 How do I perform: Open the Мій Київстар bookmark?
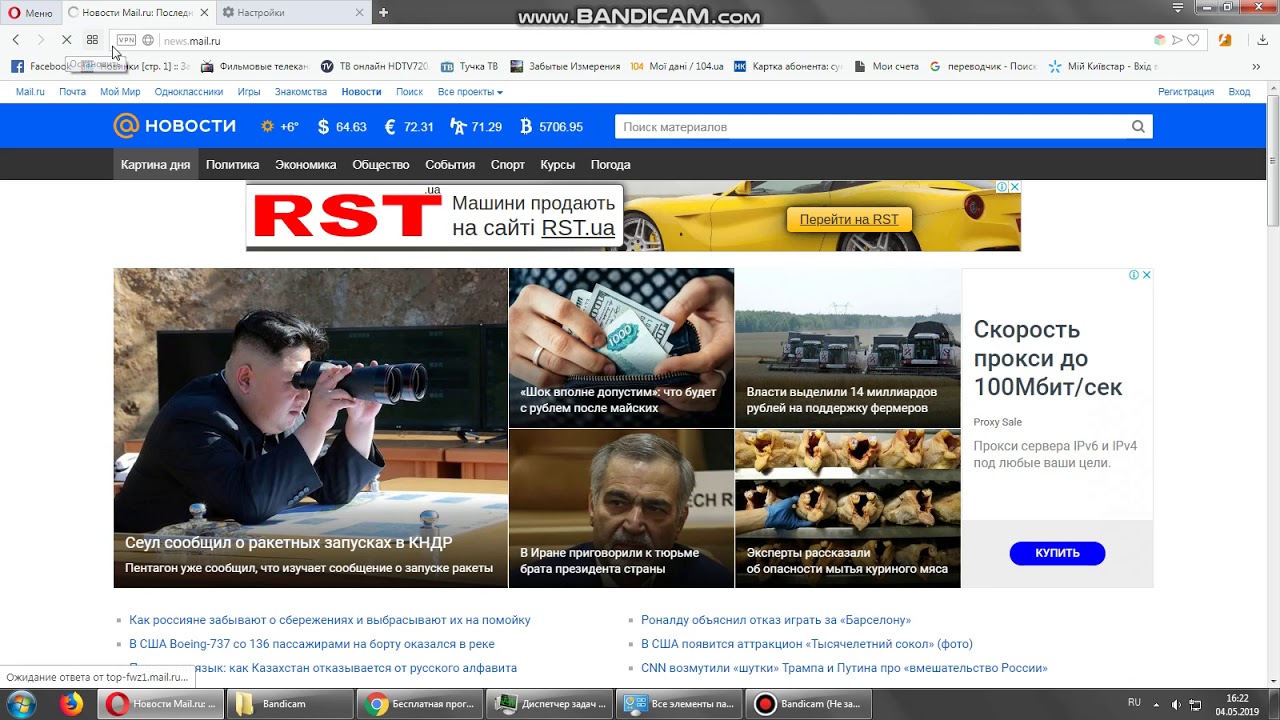coord(1103,67)
